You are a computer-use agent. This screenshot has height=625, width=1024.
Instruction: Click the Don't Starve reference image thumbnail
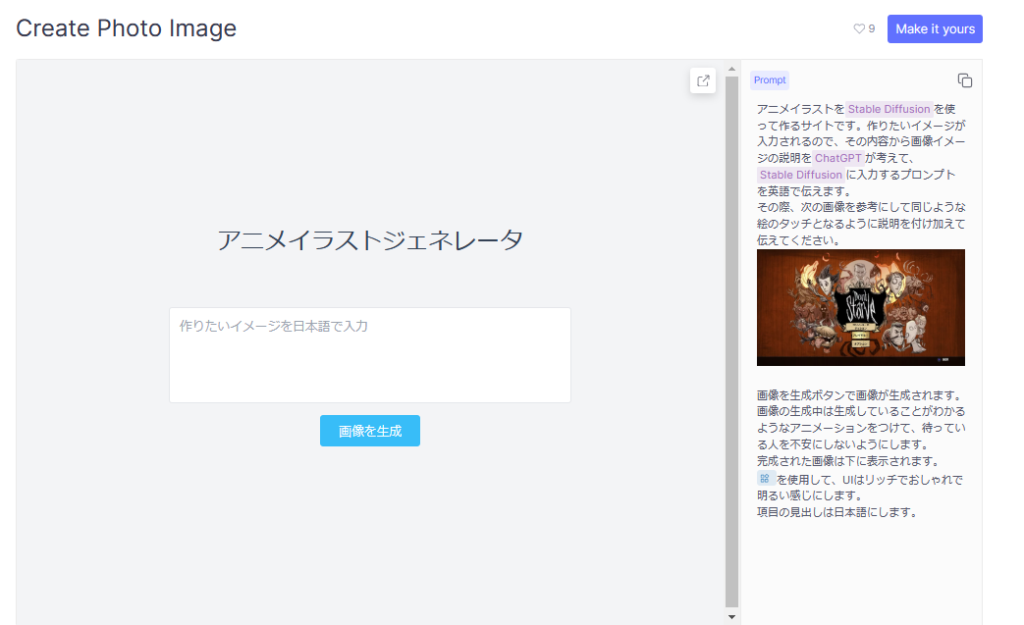(860, 307)
